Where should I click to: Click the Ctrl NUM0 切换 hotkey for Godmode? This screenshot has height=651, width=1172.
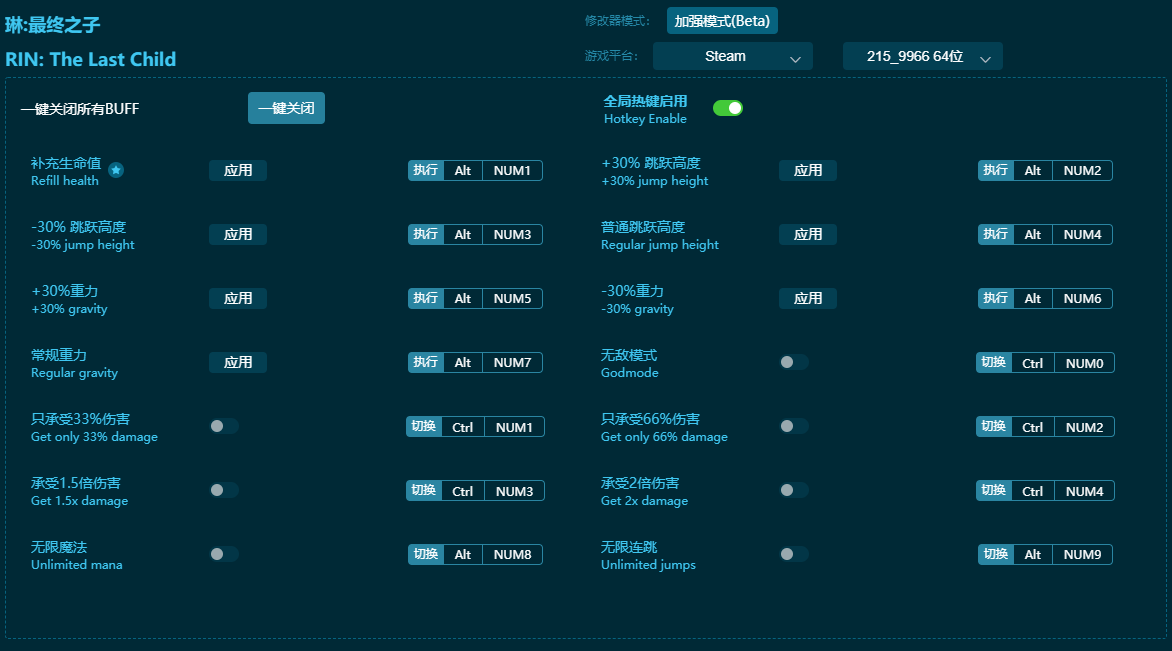[1045, 362]
